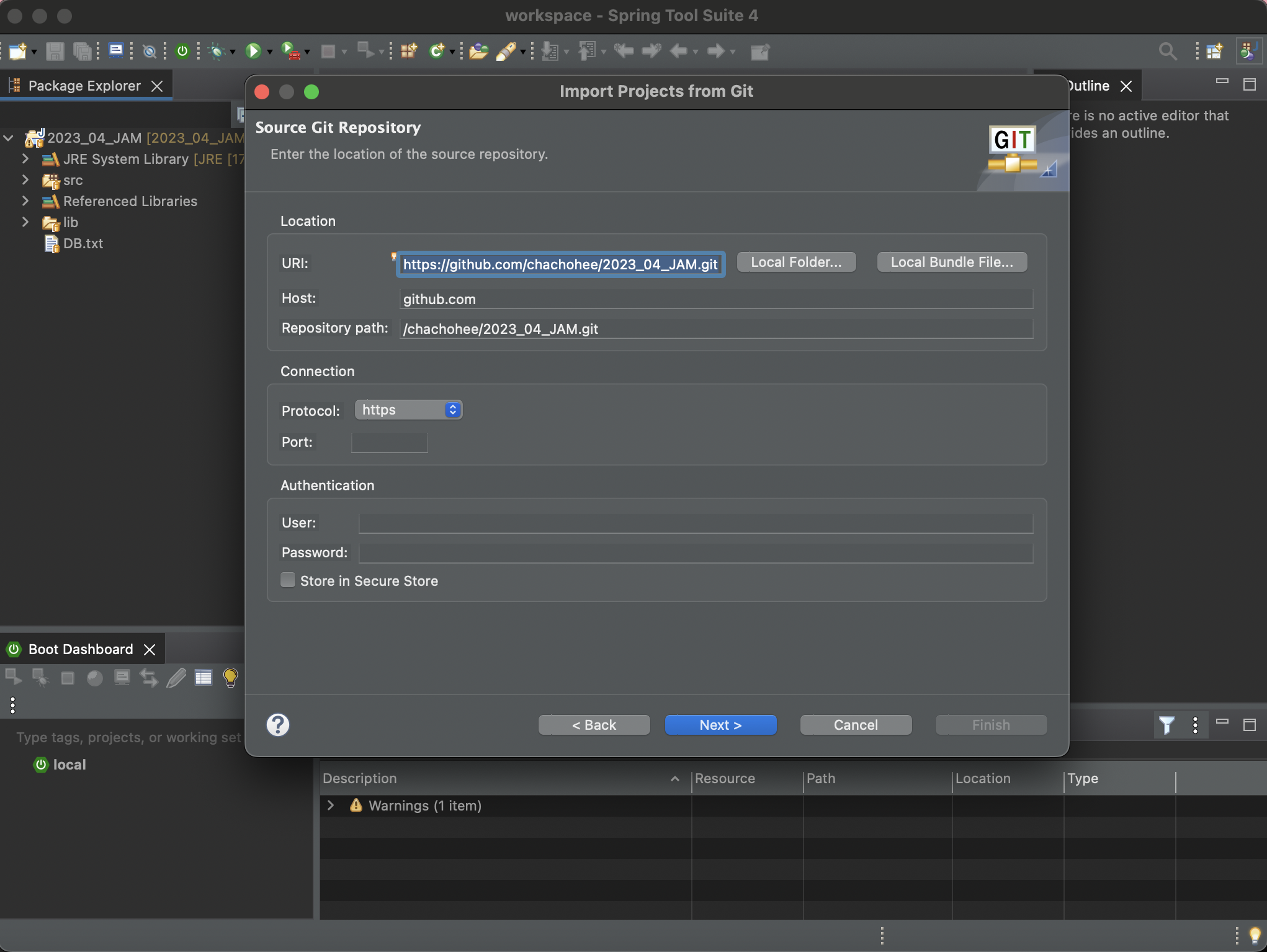The width and height of the screenshot is (1267, 952).
Task: Click the Open Perspective icon
Action: point(1215,51)
